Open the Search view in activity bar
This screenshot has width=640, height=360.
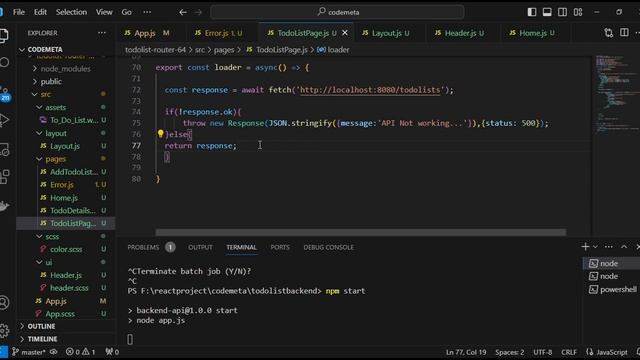pos(4,62)
